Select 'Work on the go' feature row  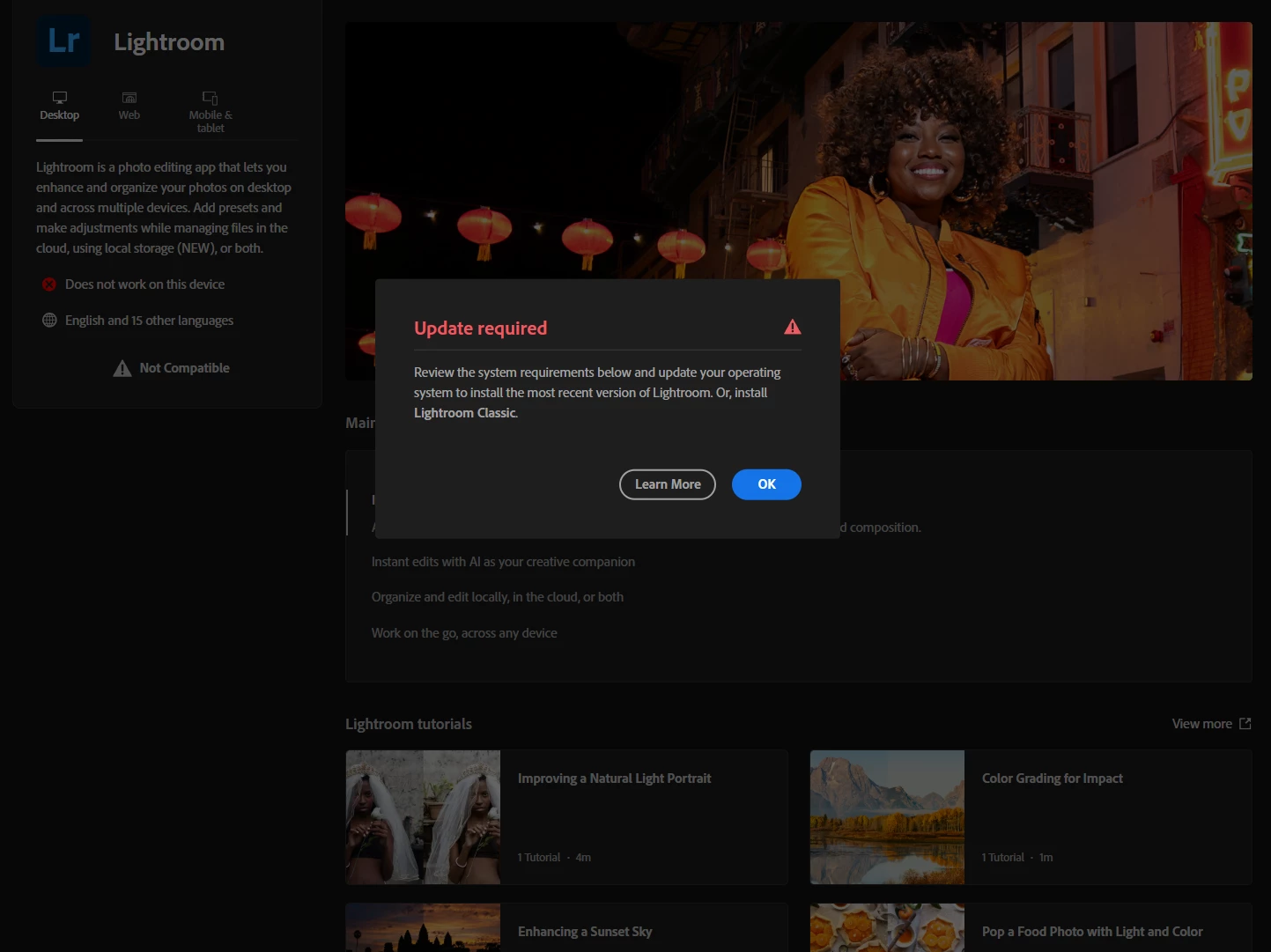[x=464, y=633]
